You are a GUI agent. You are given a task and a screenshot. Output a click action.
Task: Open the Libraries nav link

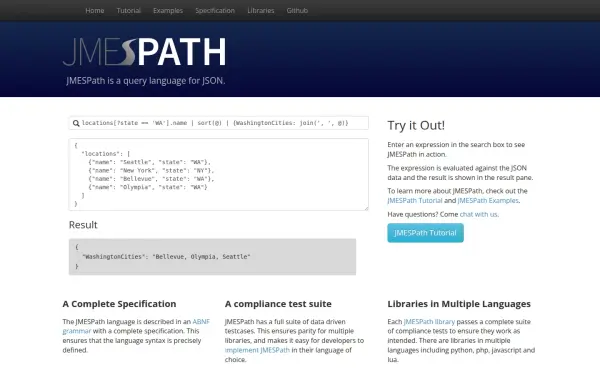coord(261,10)
